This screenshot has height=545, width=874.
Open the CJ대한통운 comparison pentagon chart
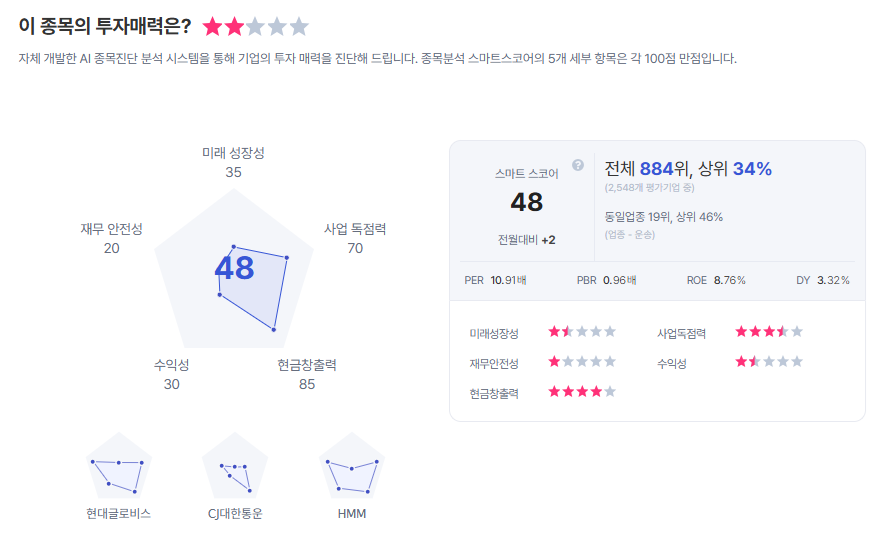pos(235,468)
